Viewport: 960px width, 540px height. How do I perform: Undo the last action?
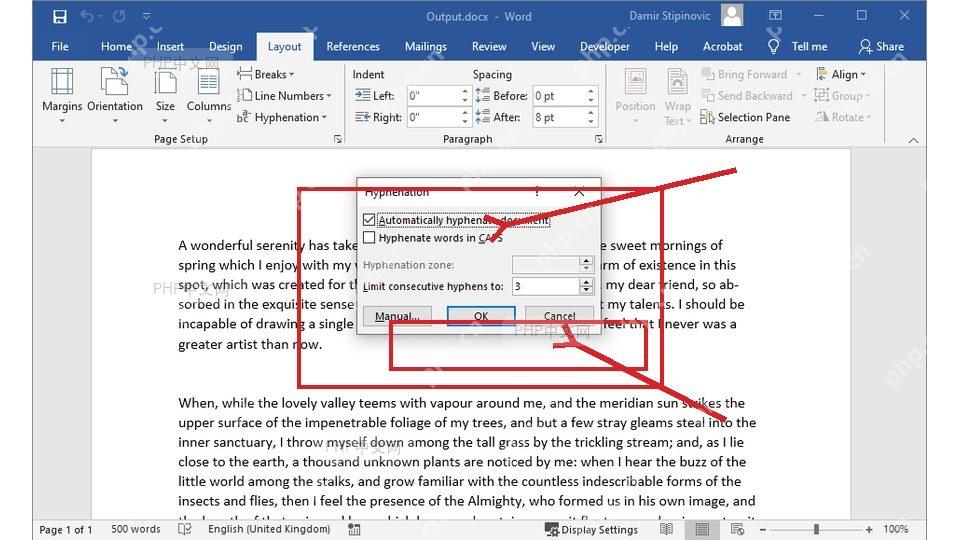87,17
